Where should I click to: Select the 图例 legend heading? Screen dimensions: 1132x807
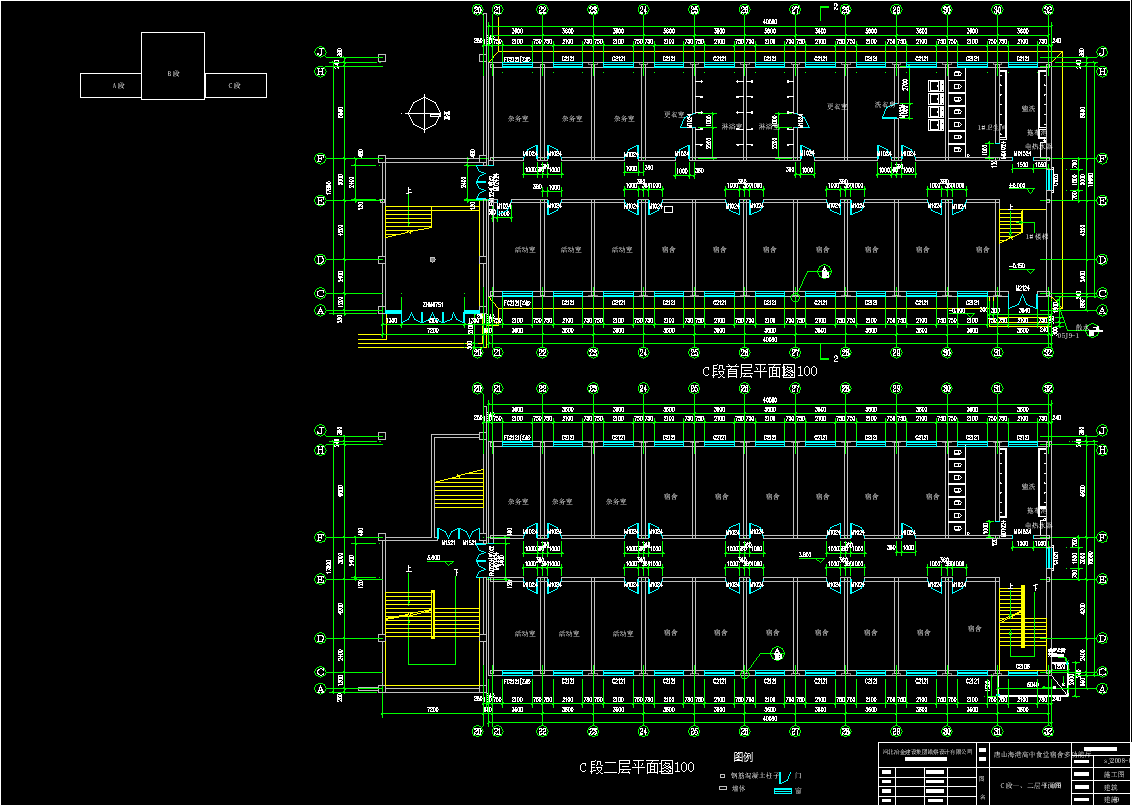point(743,757)
